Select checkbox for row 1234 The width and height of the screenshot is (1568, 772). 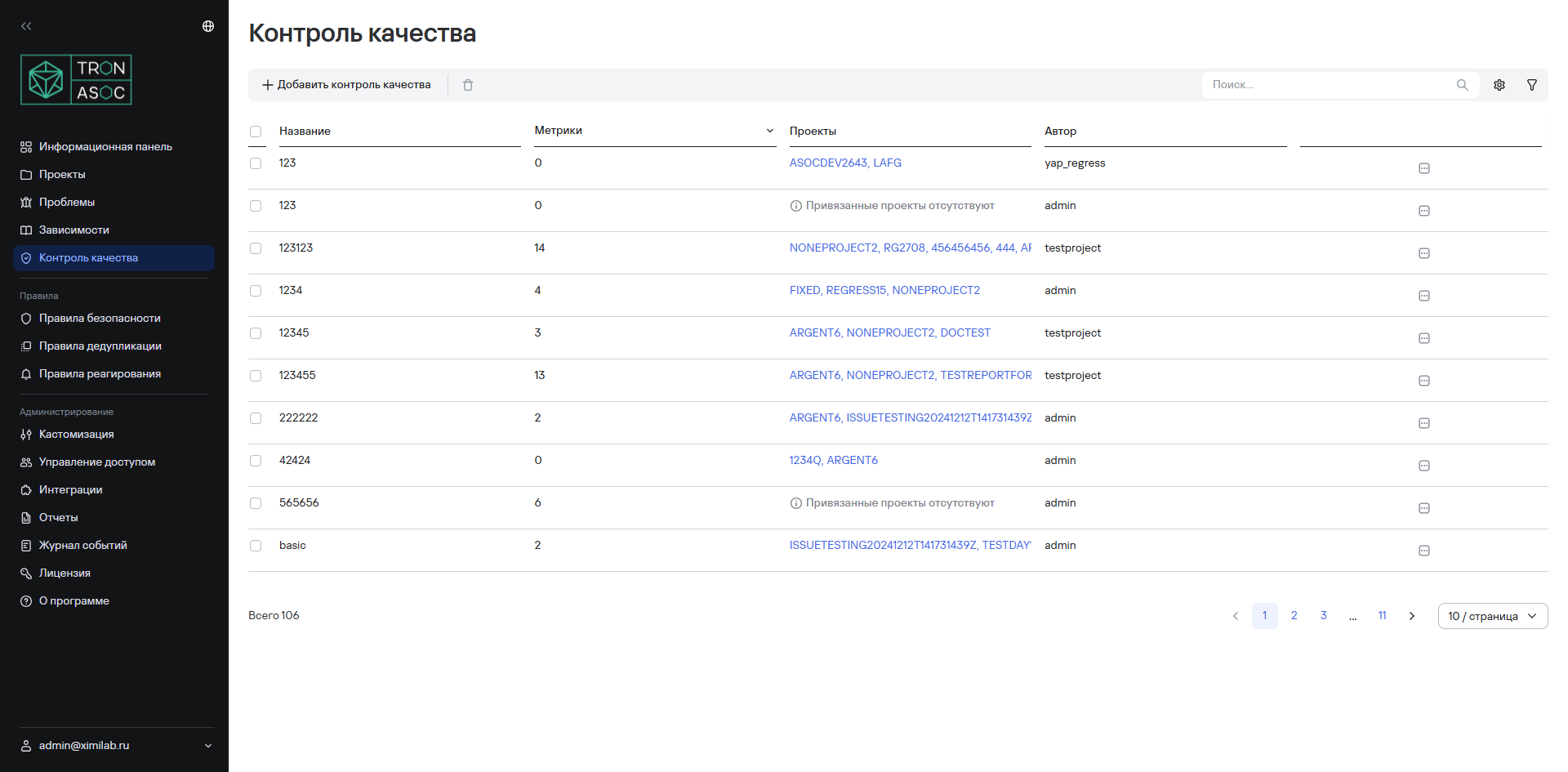[256, 291]
